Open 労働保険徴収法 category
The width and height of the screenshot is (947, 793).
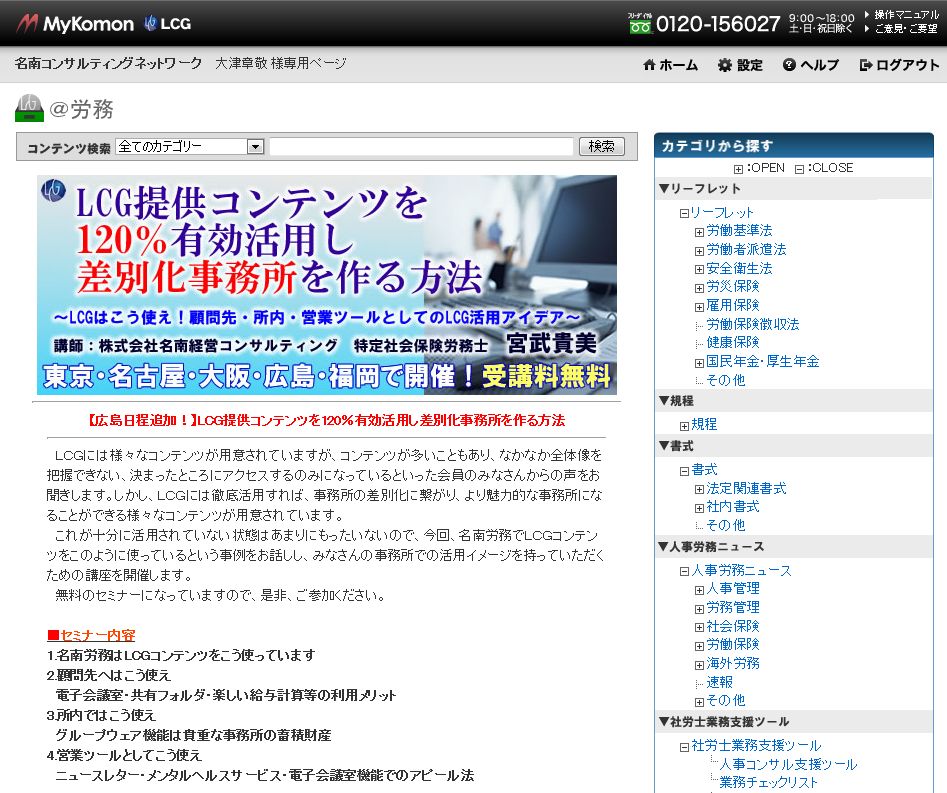(753, 324)
